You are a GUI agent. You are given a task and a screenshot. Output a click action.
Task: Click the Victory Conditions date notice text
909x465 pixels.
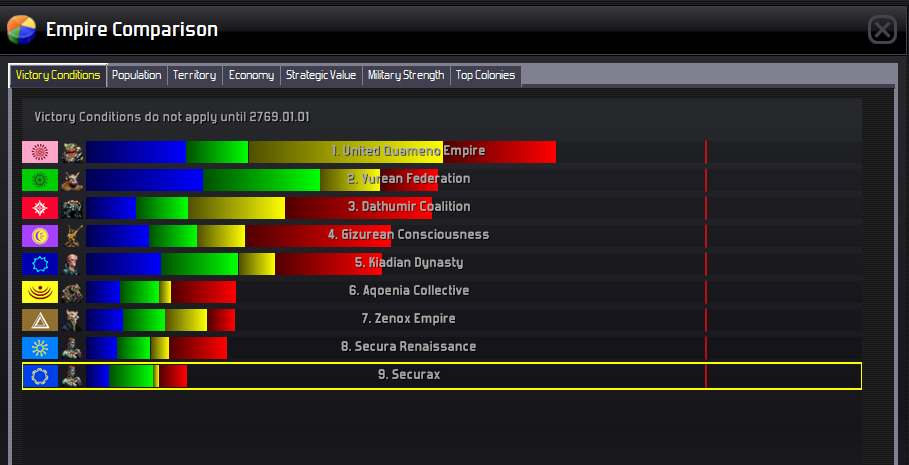click(x=172, y=117)
